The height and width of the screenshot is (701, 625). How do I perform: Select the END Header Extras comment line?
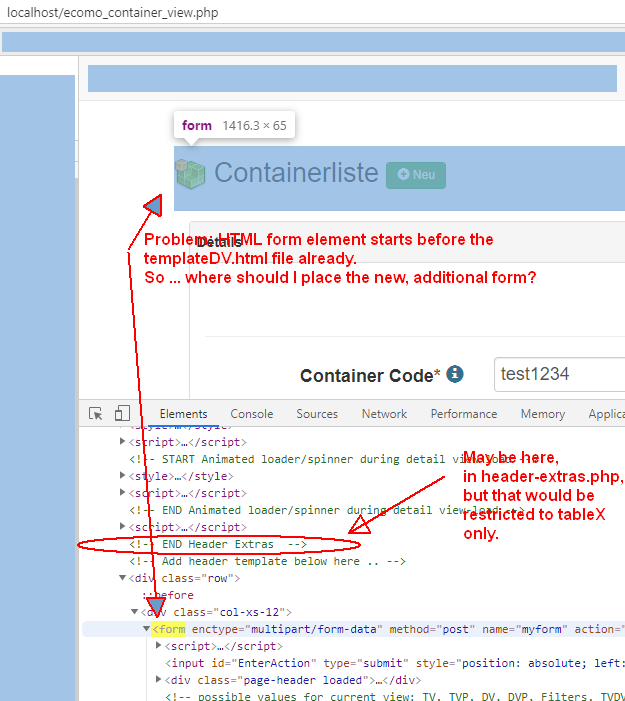click(218, 544)
